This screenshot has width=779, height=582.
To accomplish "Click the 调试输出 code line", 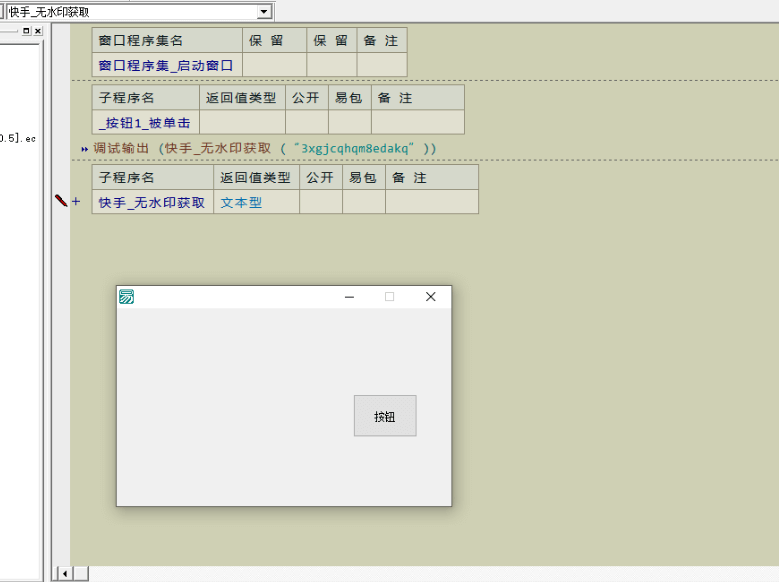I will [x=265, y=148].
